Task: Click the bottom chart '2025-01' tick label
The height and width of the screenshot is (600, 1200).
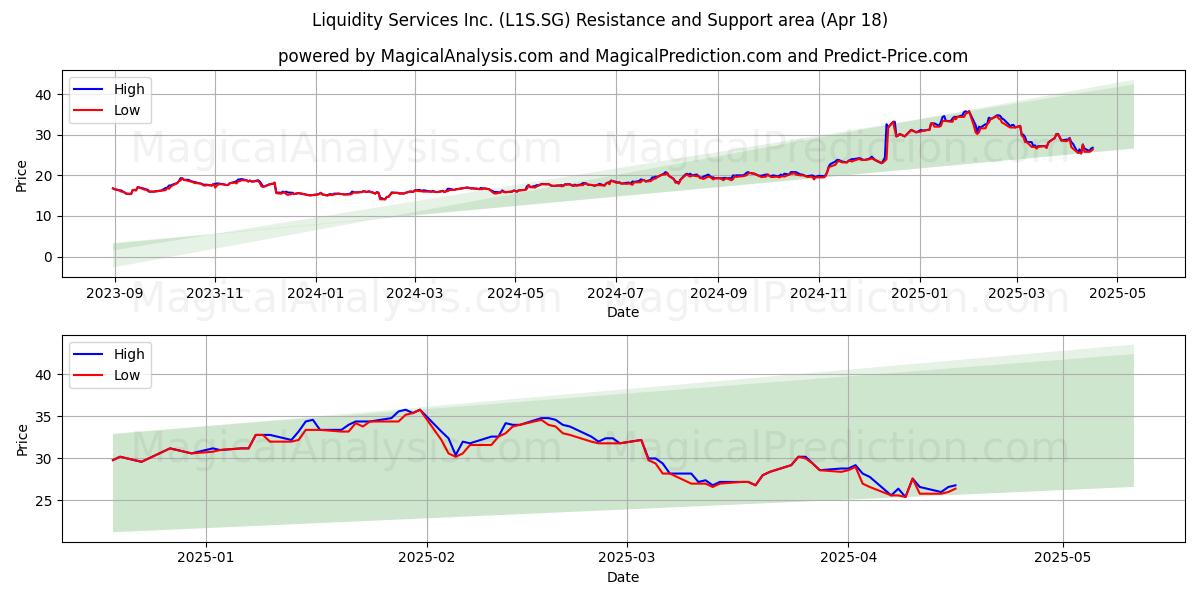Action: pyautogui.click(x=206, y=558)
